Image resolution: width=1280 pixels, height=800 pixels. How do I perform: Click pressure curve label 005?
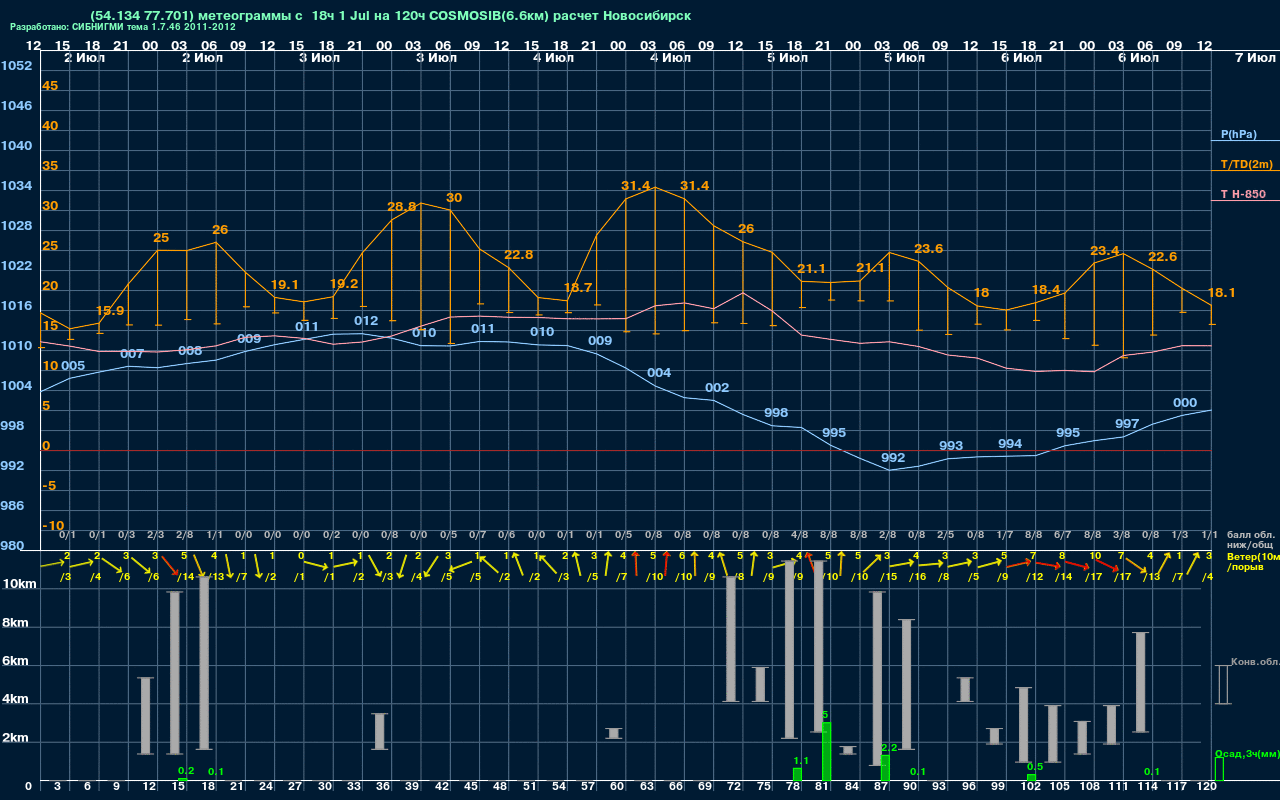73,366
